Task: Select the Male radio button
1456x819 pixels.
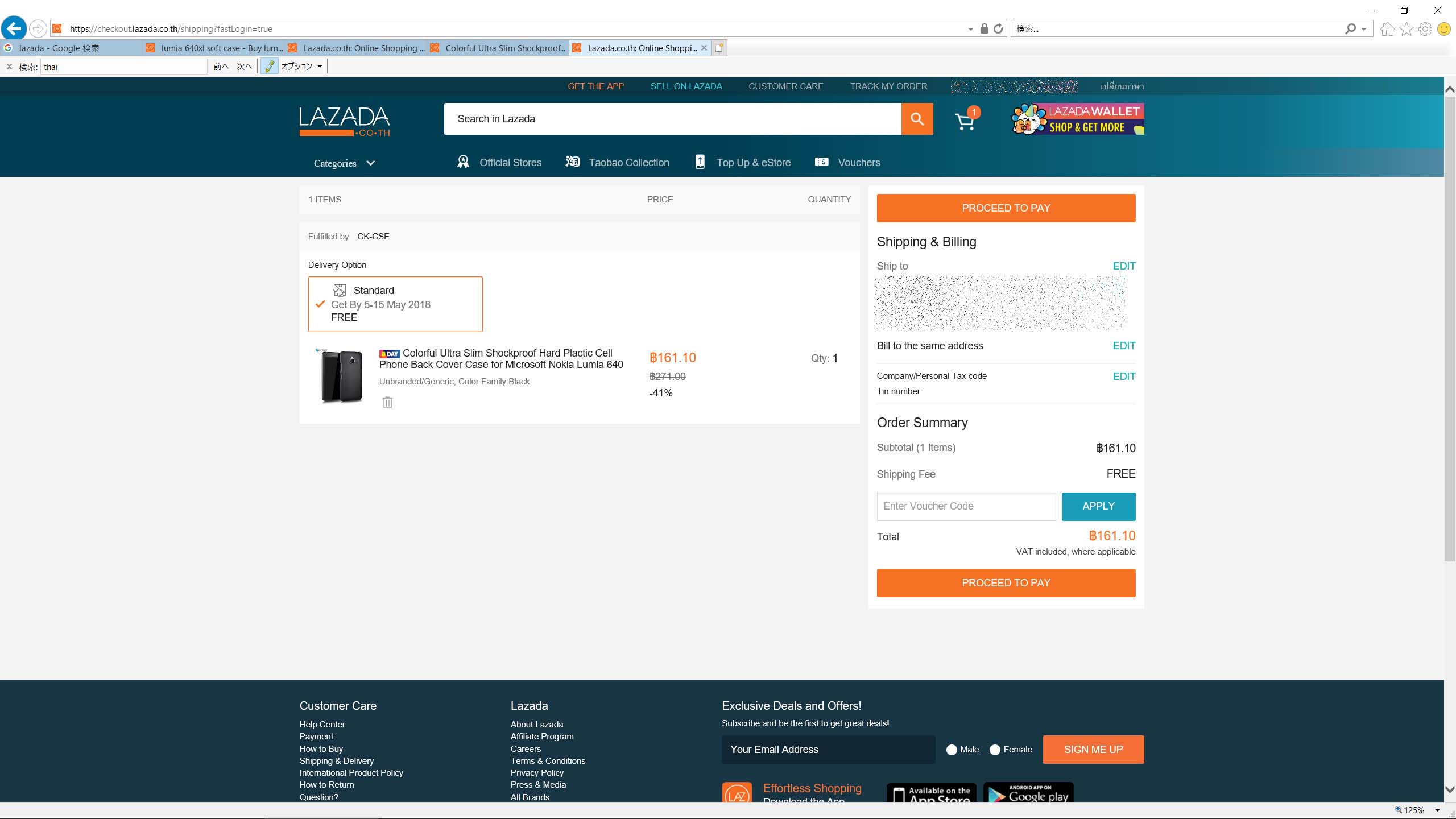Action: click(x=952, y=750)
